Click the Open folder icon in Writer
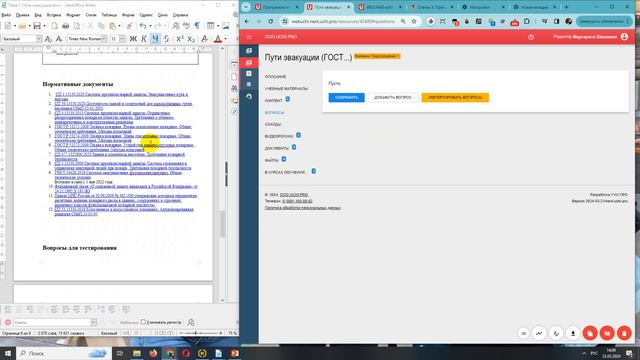This screenshot has width=640, height=360. [x=22, y=26]
